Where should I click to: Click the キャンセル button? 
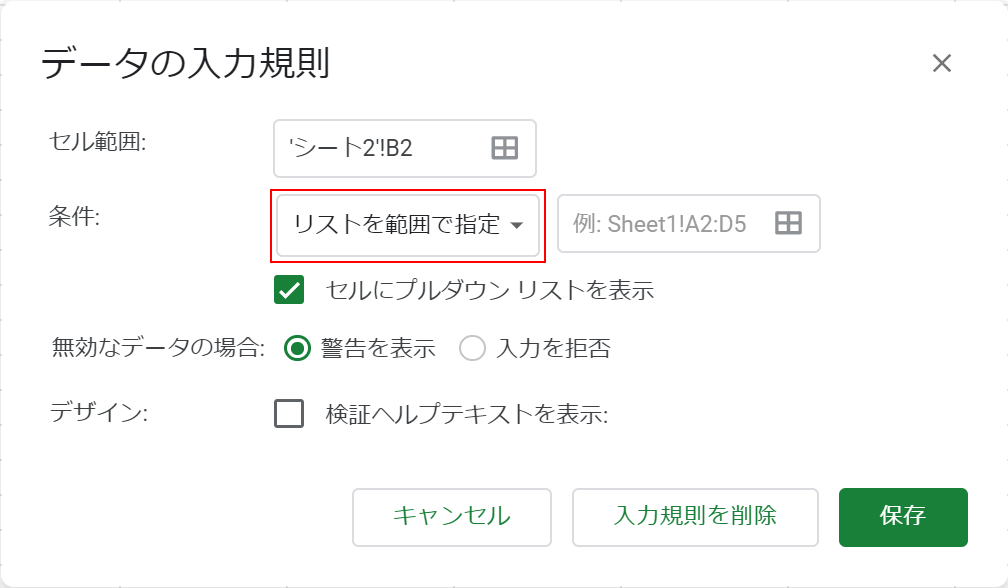[451, 517]
